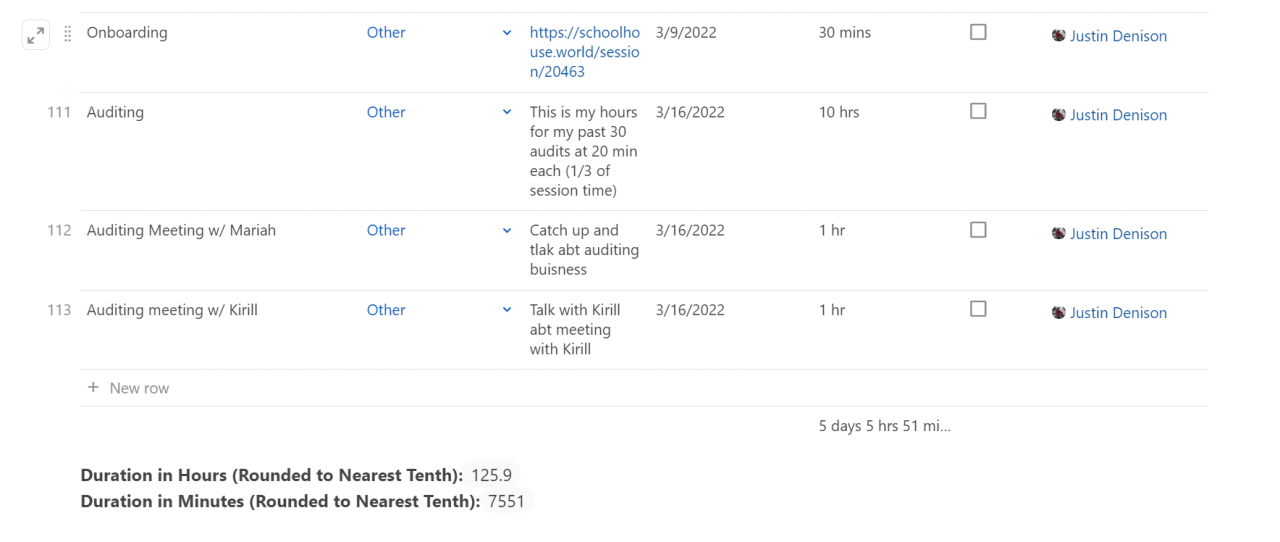Open Justin Denison's profile in Auditing row
The width and height of the screenshot is (1280, 542).
(1118, 115)
